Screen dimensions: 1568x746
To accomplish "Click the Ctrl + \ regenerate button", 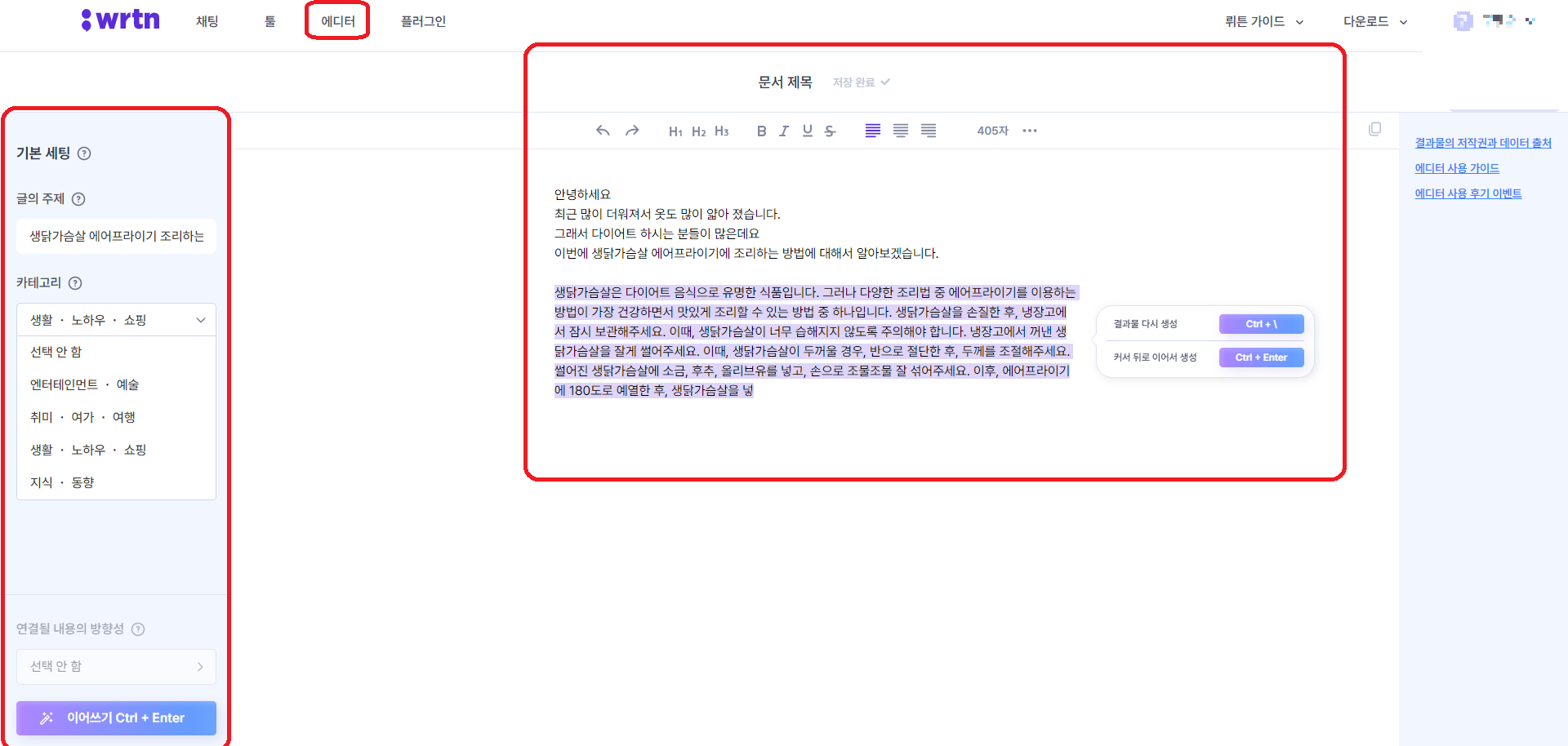I will pyautogui.click(x=1261, y=324).
